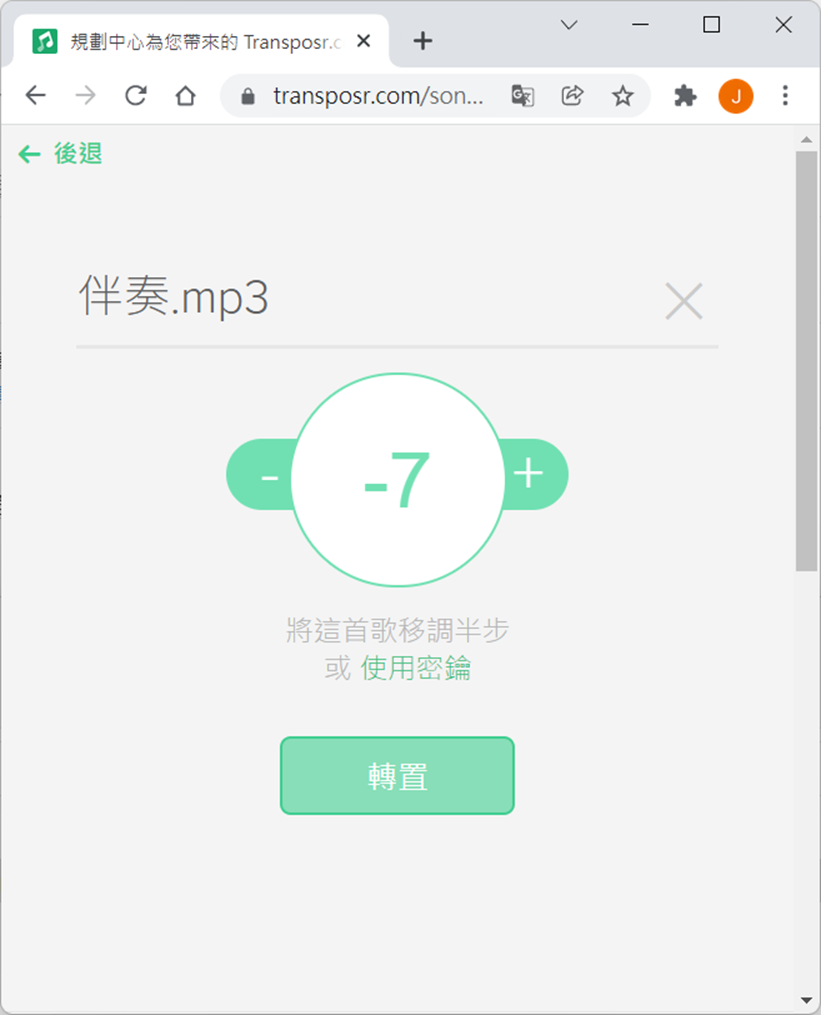Image resolution: width=821 pixels, height=1015 pixels.
Task: Click the browser back arrow
Action: click(x=35, y=96)
